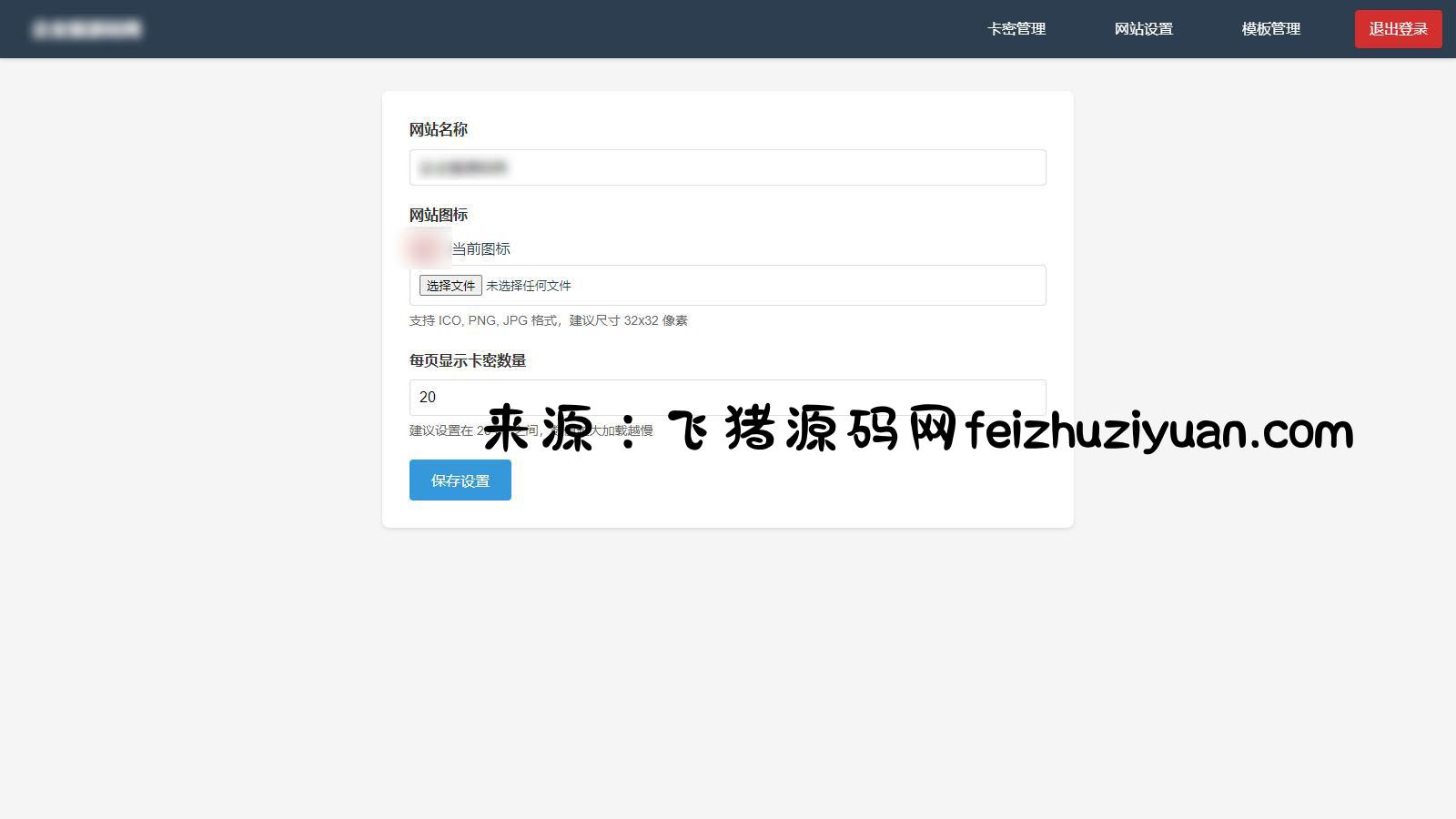Click the 当前图标 caption text
This screenshot has height=819, width=1456.
coord(481,248)
